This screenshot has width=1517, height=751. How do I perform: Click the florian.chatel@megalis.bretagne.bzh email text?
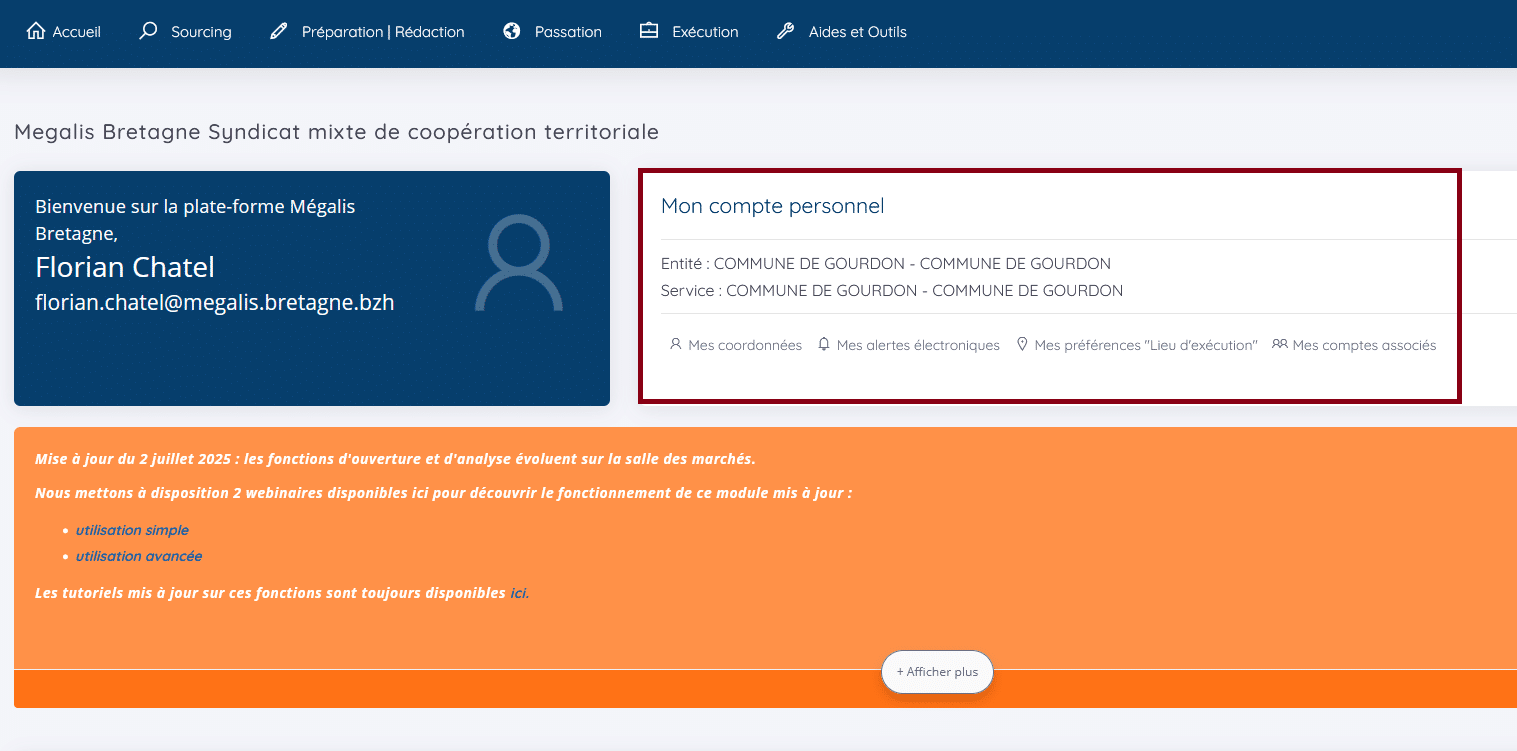click(x=215, y=302)
